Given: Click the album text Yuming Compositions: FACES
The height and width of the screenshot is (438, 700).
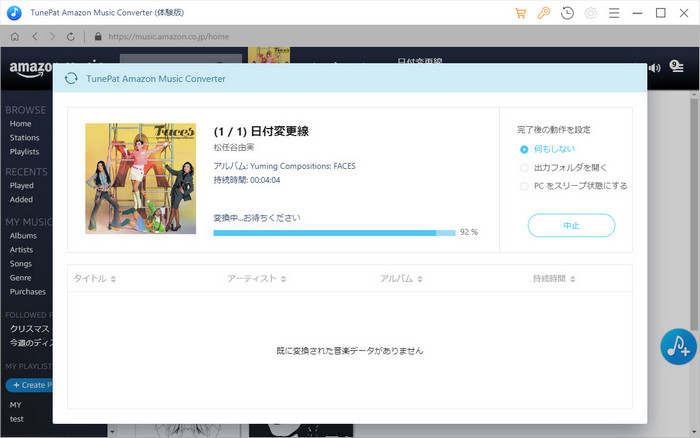Looking at the screenshot, I should click(x=303, y=166).
